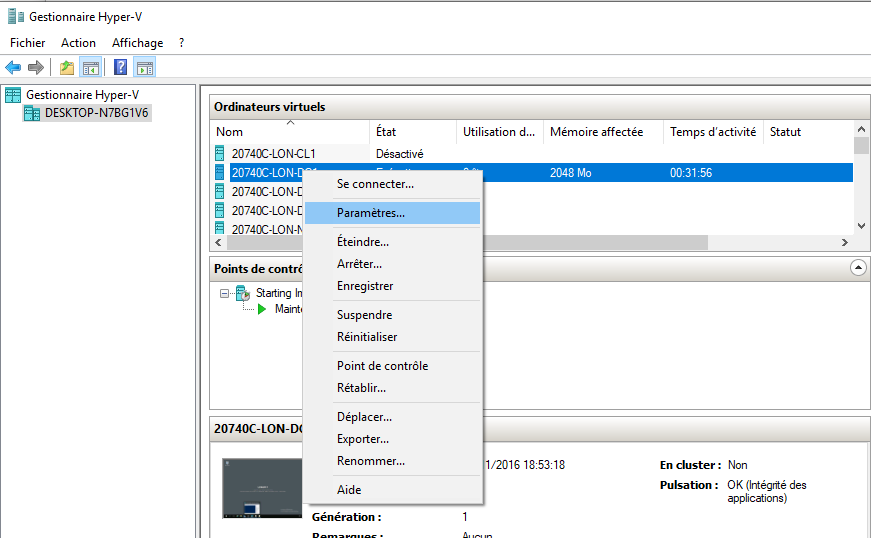Click the Pulsation OK heartbeat value
This screenshot has width=871, height=538.
tap(767, 491)
